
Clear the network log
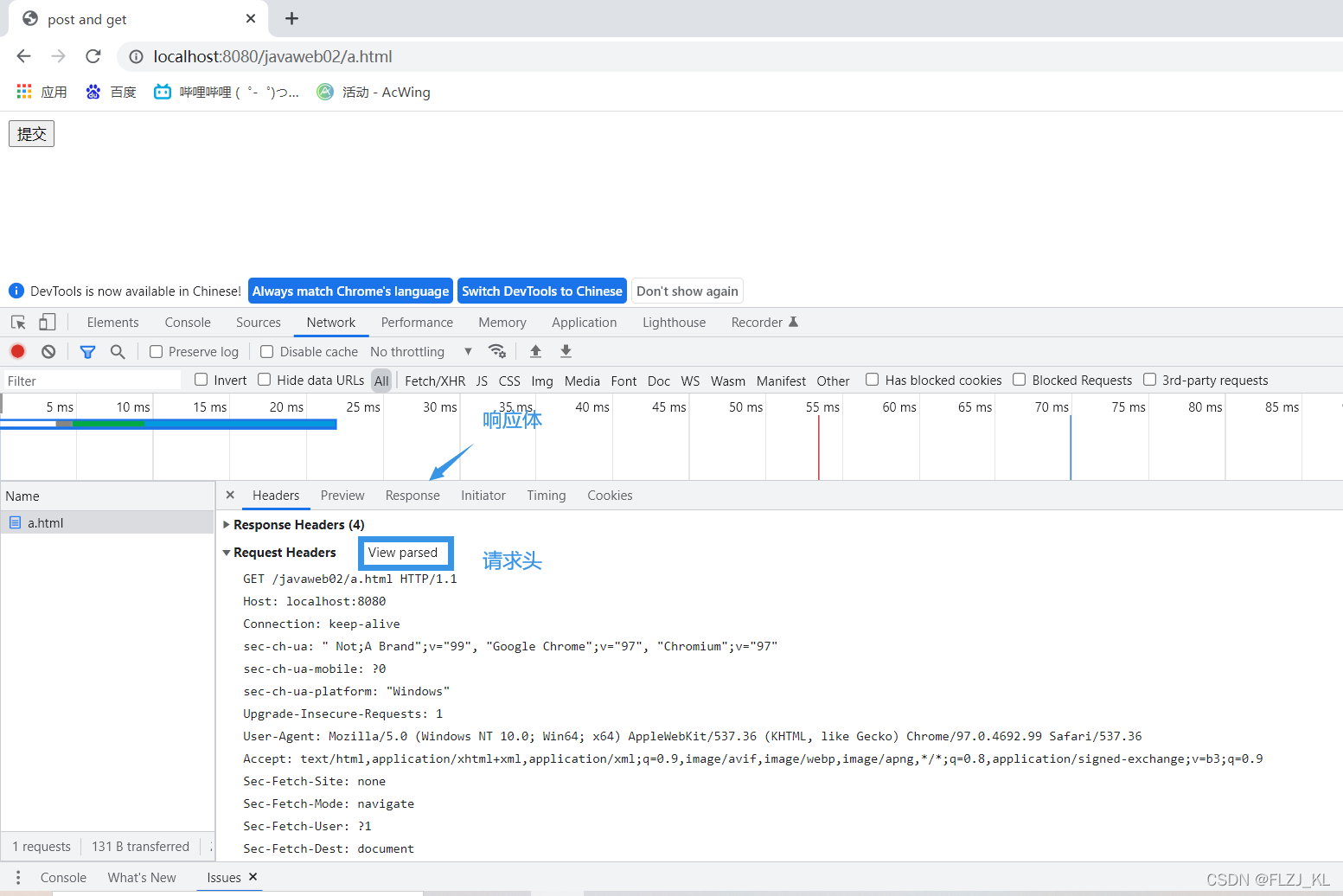pyautogui.click(x=48, y=351)
